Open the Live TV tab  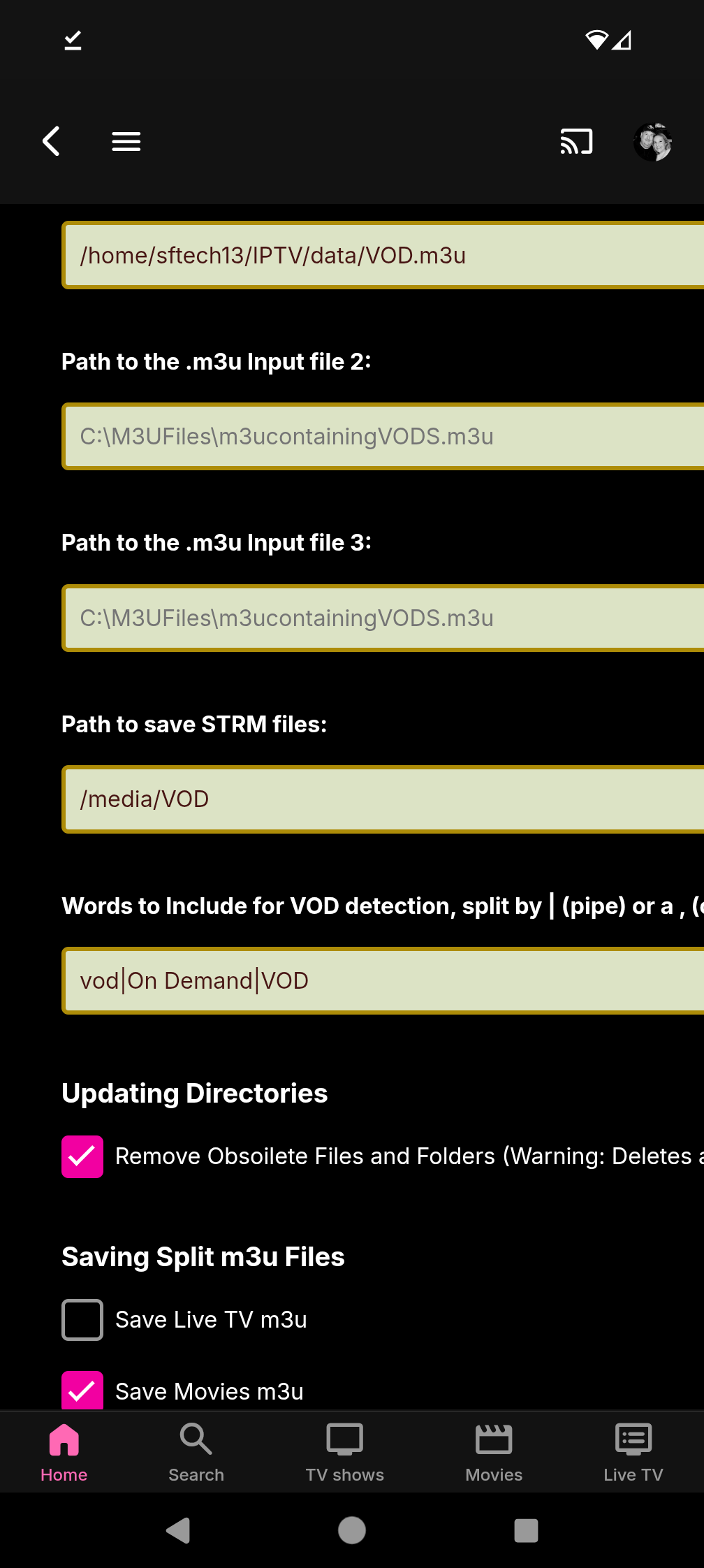click(633, 1452)
